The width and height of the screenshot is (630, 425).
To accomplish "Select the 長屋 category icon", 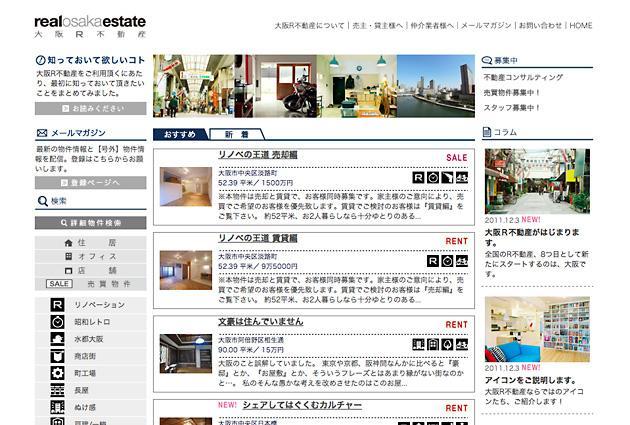I will (x=57, y=390).
